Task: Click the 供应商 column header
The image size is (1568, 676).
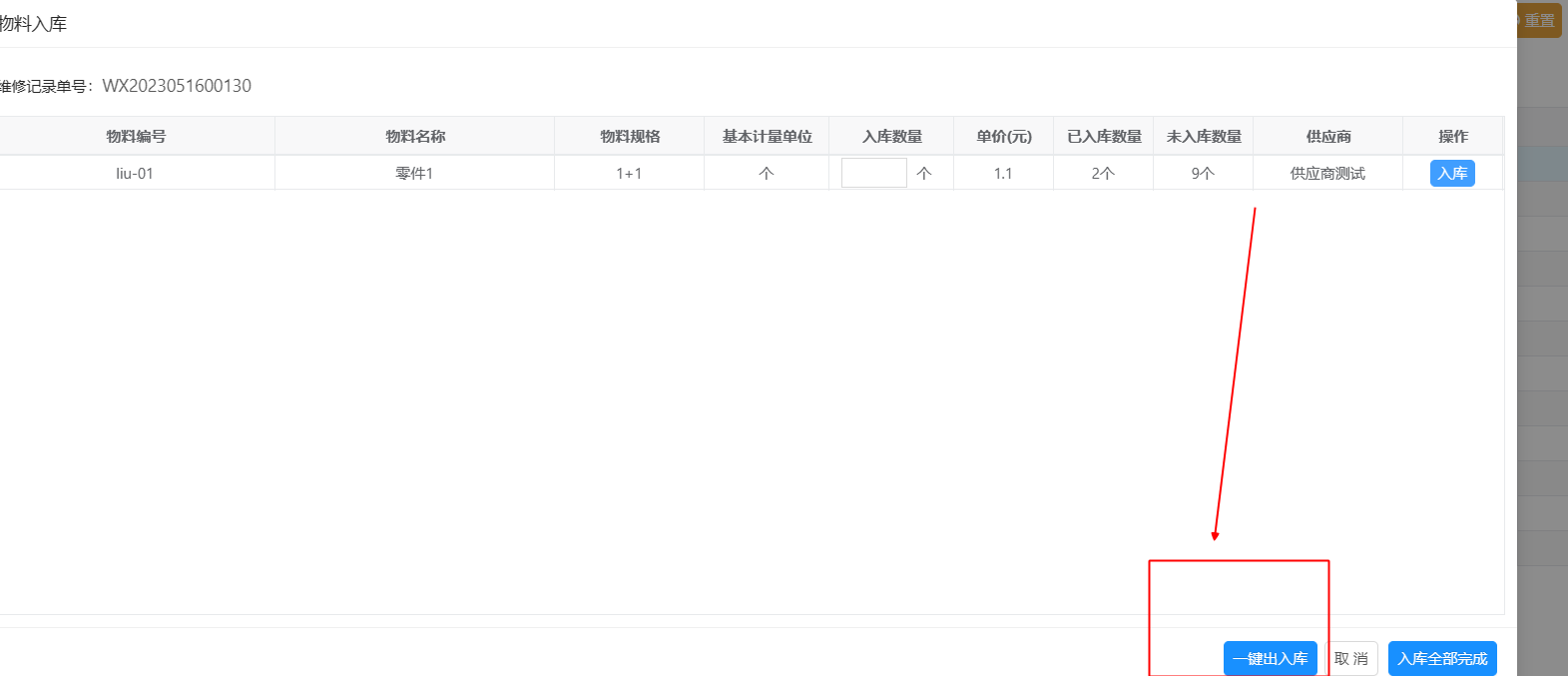Action: click(1328, 137)
